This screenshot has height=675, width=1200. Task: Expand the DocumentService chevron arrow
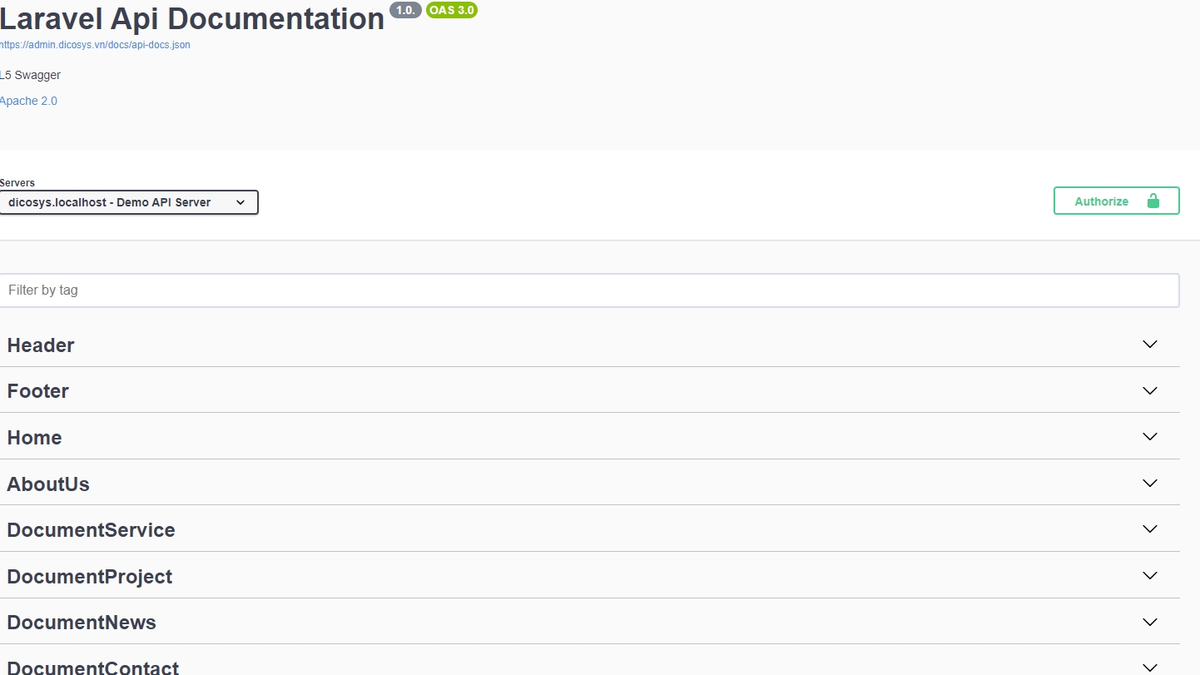point(1150,529)
